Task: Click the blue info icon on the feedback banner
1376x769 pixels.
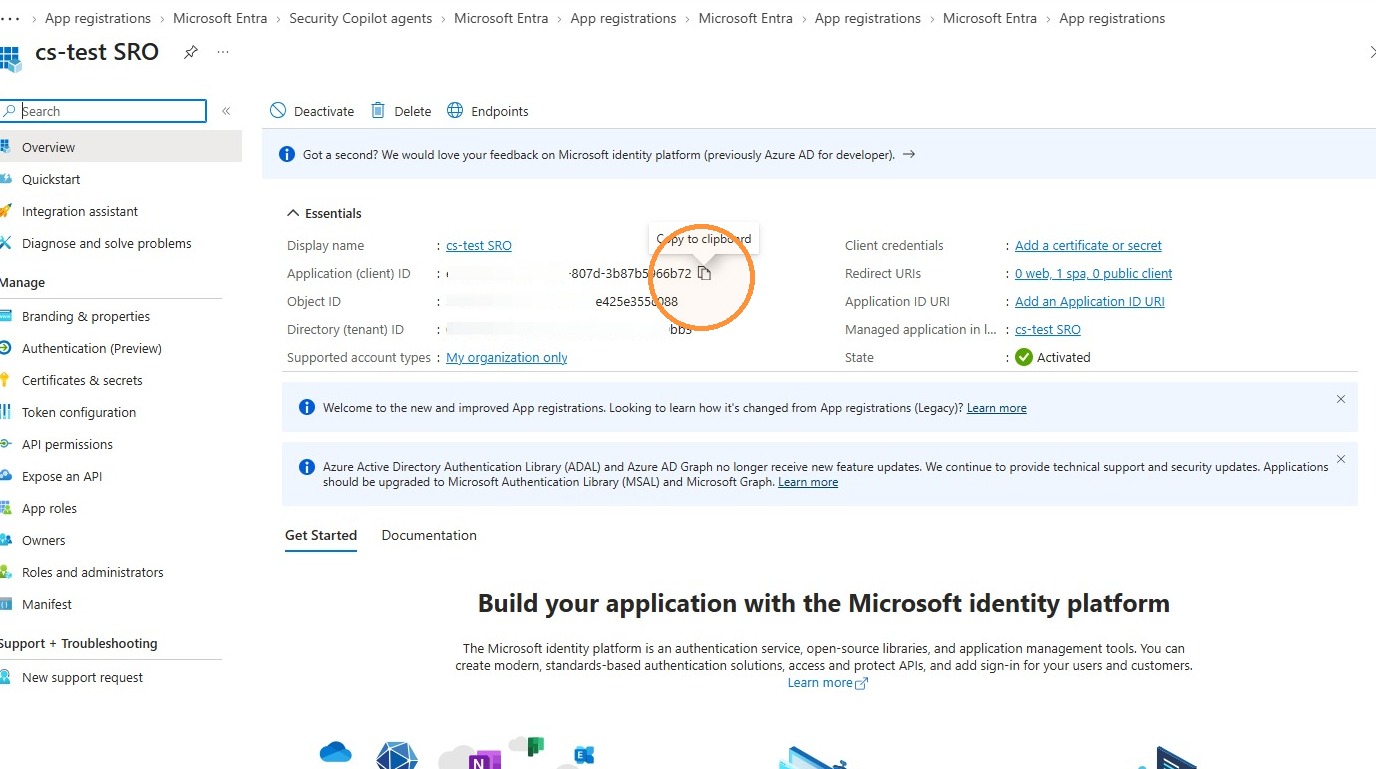Action: click(287, 154)
